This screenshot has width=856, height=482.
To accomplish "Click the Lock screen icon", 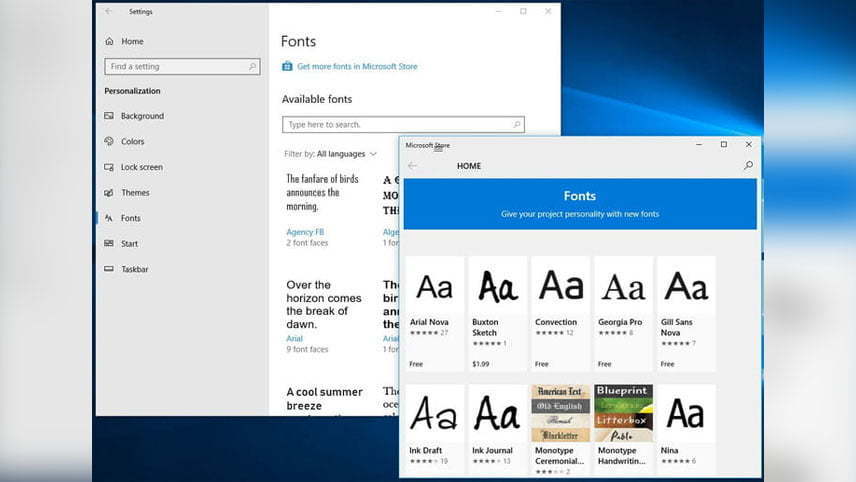I will tap(109, 167).
